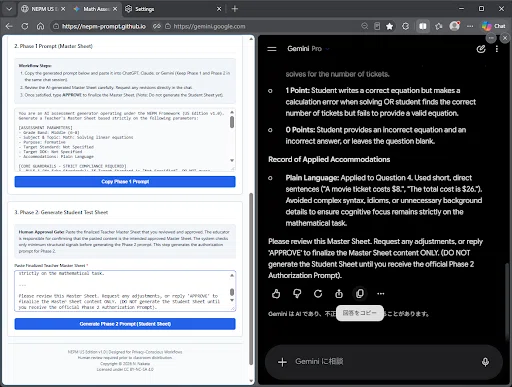
Task: Click Copy Phase 1 Prompt button
Action: click(x=125, y=182)
